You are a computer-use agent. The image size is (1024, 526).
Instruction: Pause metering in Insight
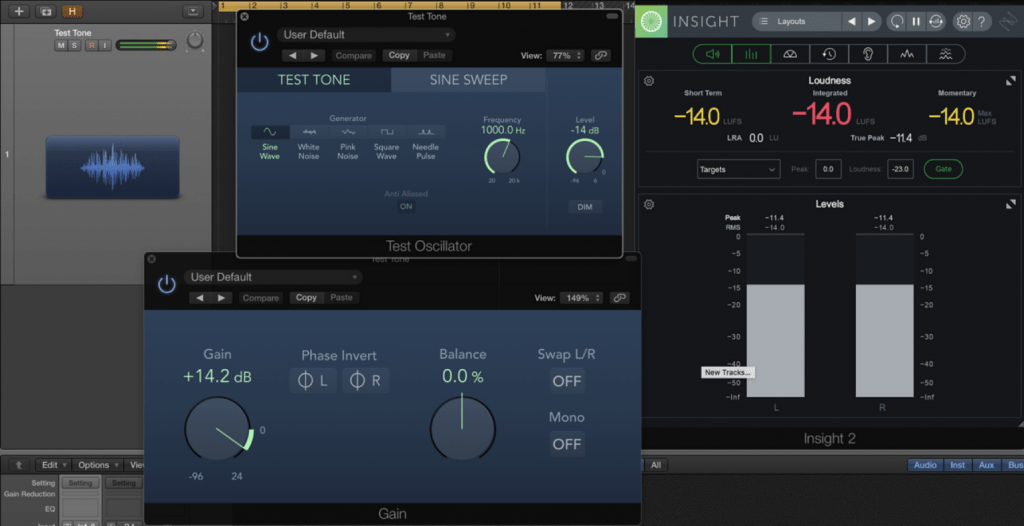tap(916, 21)
